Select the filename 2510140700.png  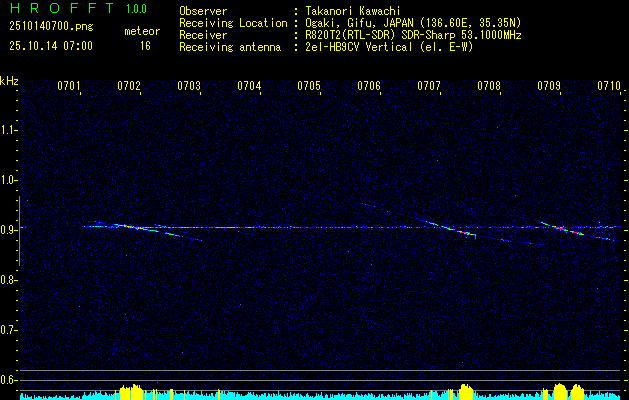51,26
